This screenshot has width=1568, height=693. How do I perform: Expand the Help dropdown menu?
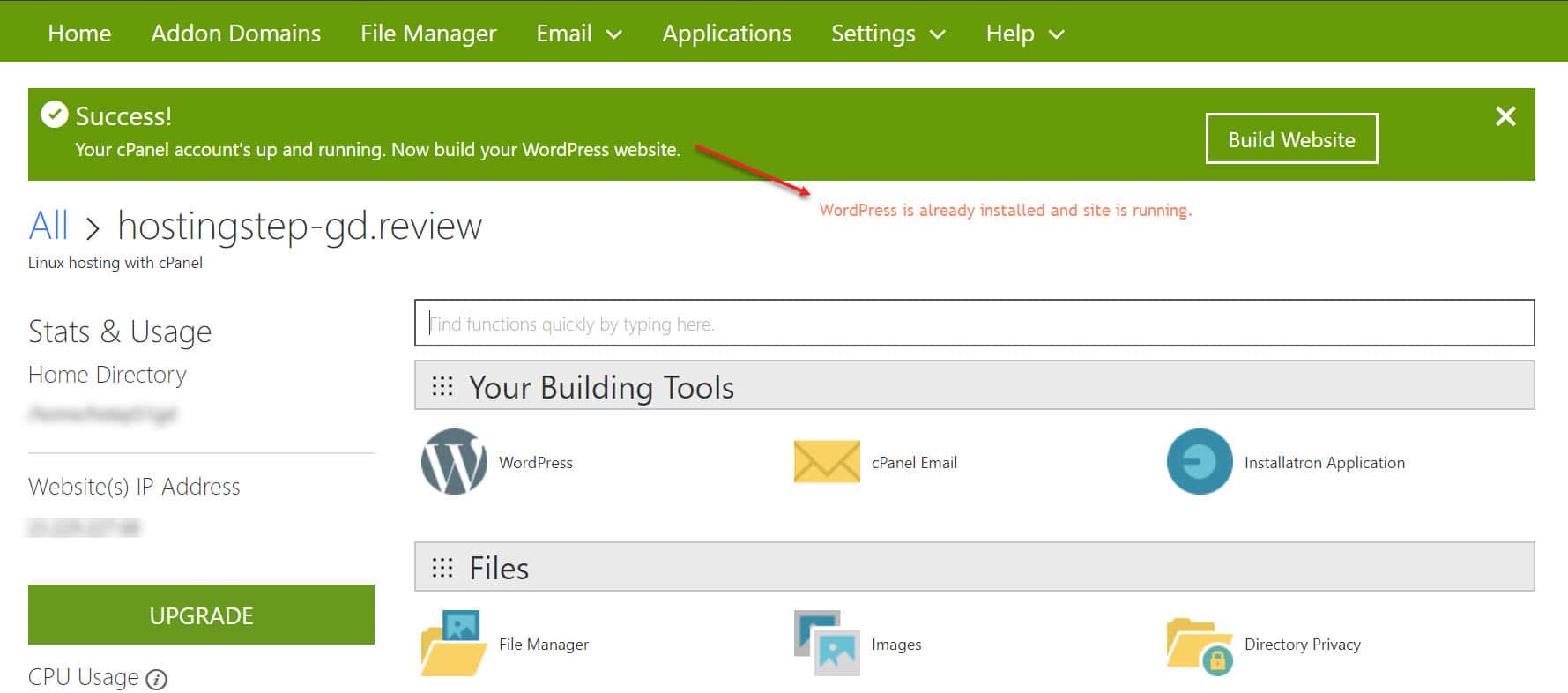(x=1025, y=34)
